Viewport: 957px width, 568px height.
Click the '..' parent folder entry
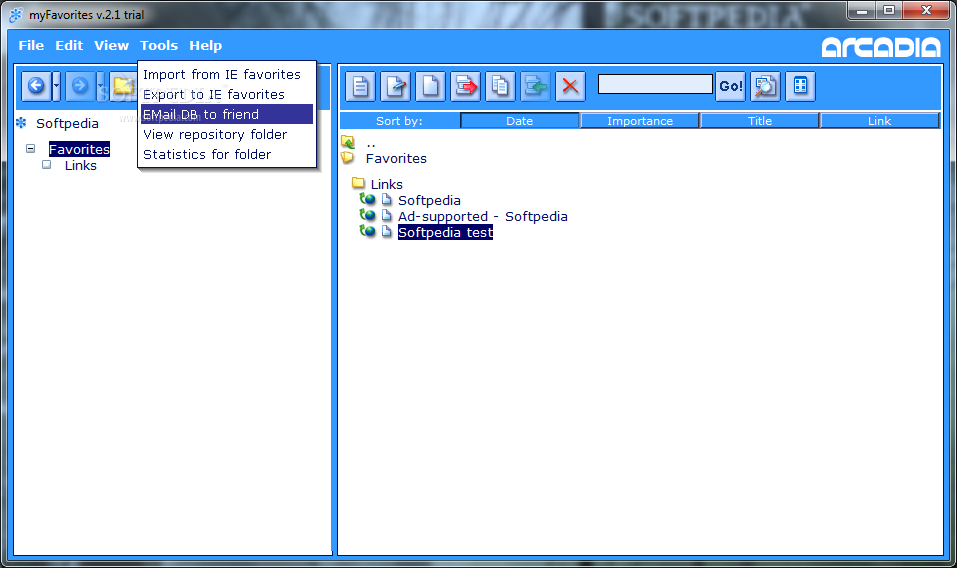pyautogui.click(x=371, y=143)
